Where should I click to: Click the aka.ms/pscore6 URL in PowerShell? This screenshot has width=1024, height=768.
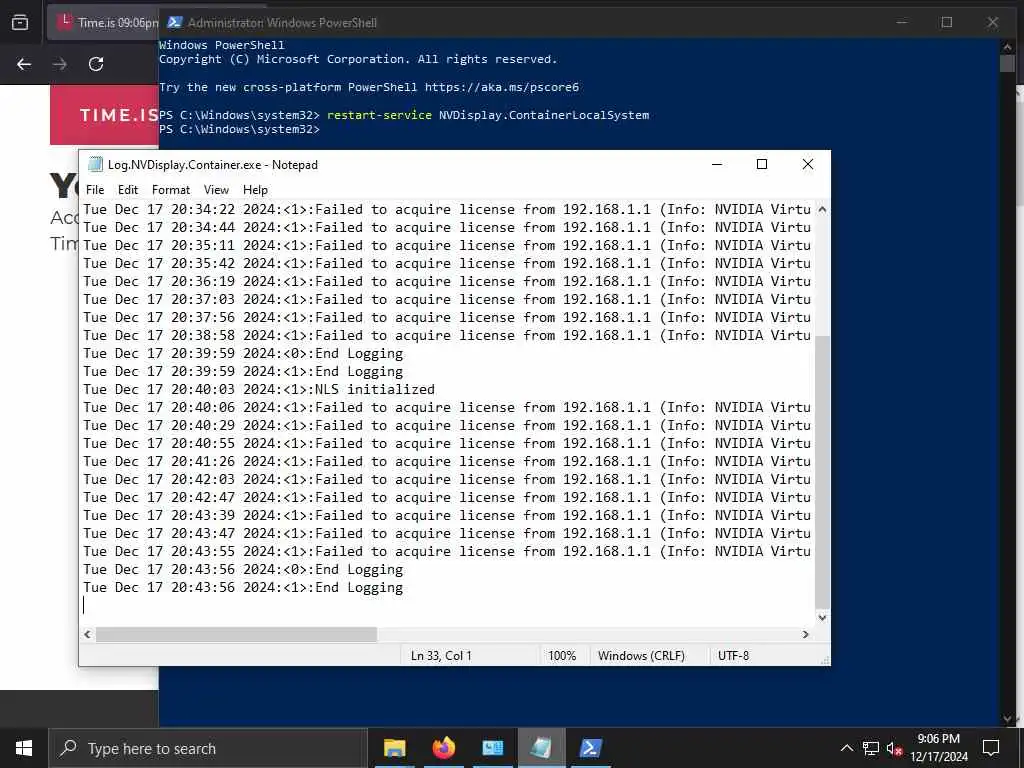coord(502,87)
